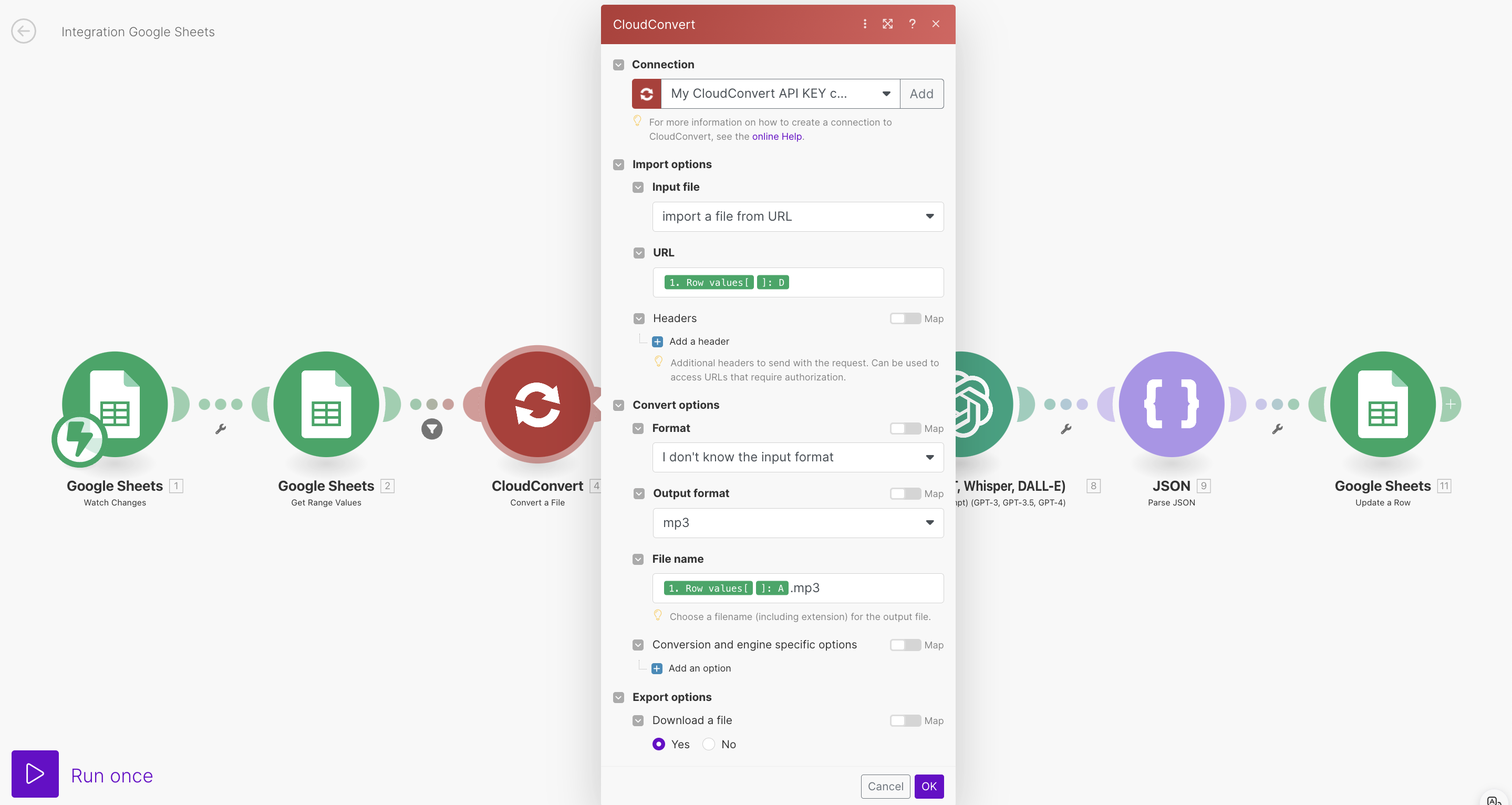Collapse the Format field
Image resolution: width=1512 pixels, height=805 pixels.
pyautogui.click(x=638, y=428)
